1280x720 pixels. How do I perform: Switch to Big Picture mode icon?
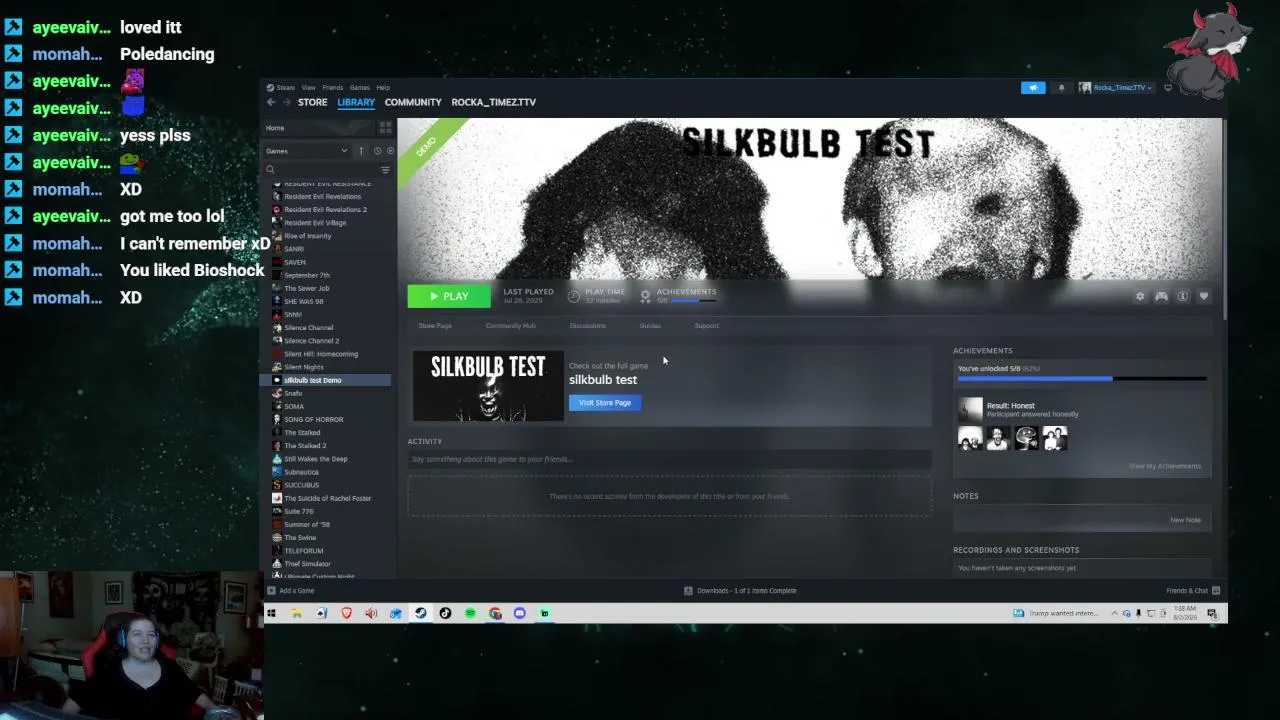point(1168,87)
